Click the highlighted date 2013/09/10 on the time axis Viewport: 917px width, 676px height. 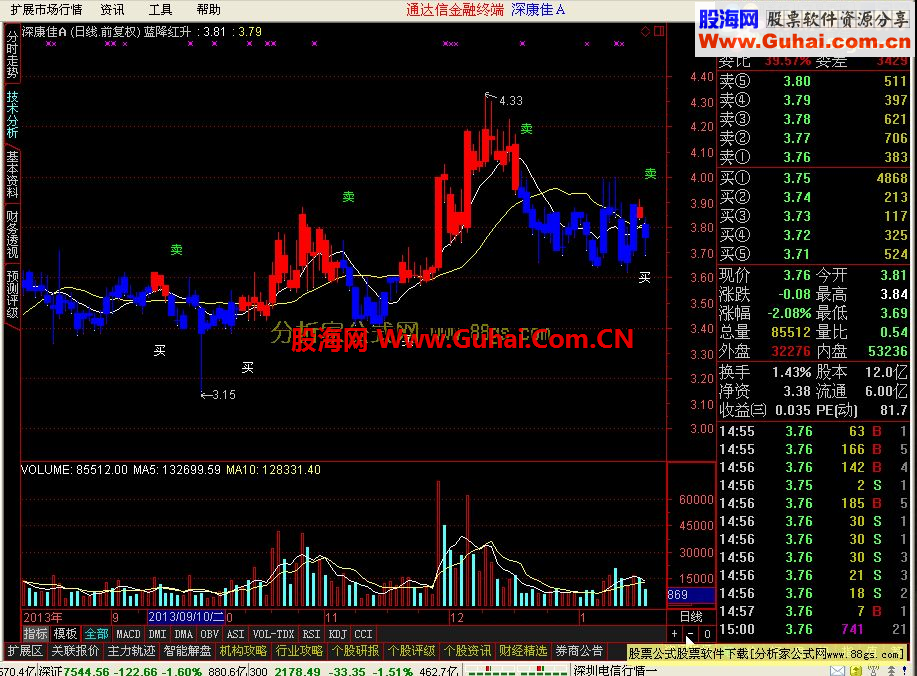coord(185,617)
